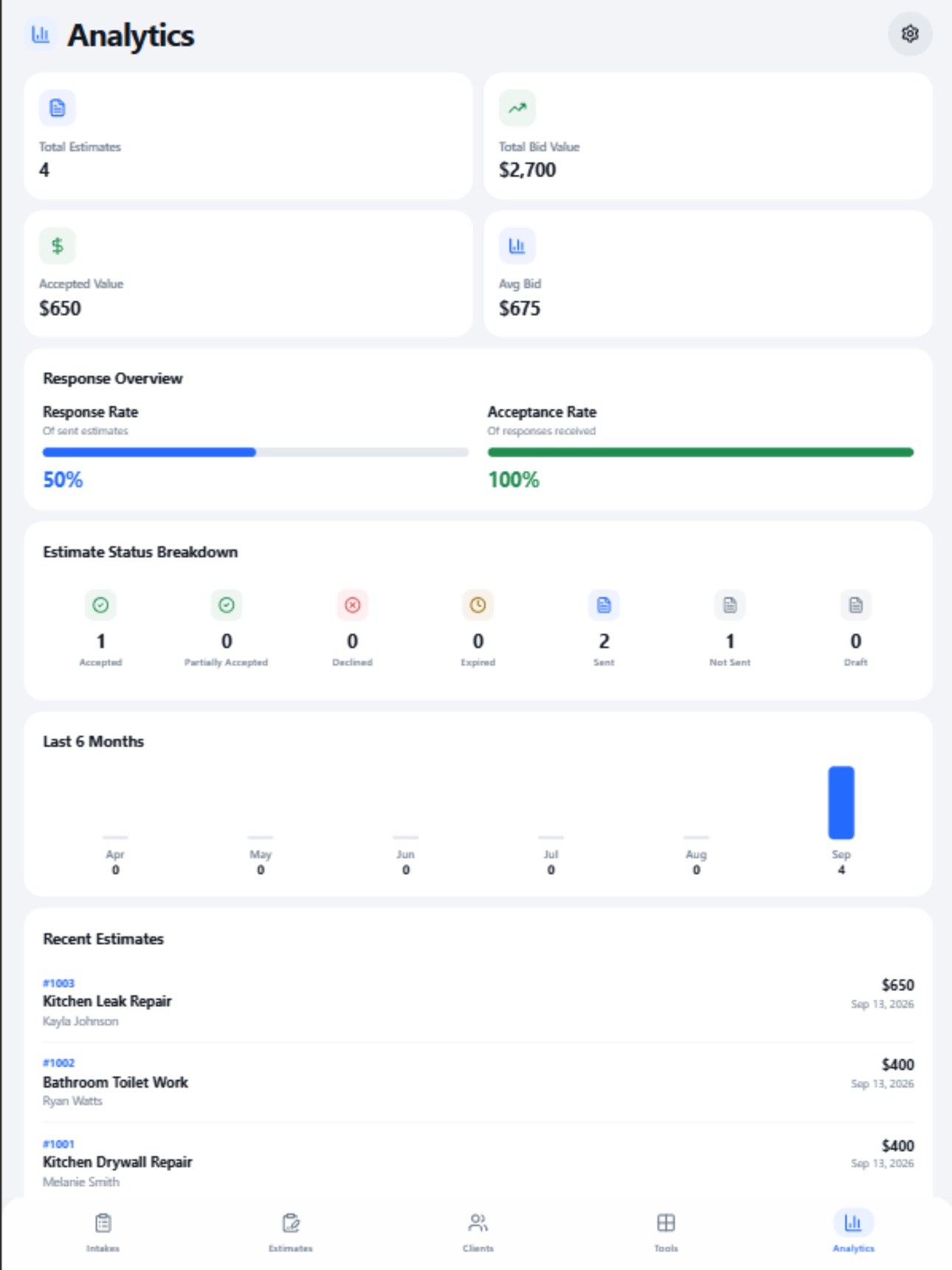Open settings via the gear icon

[909, 34]
